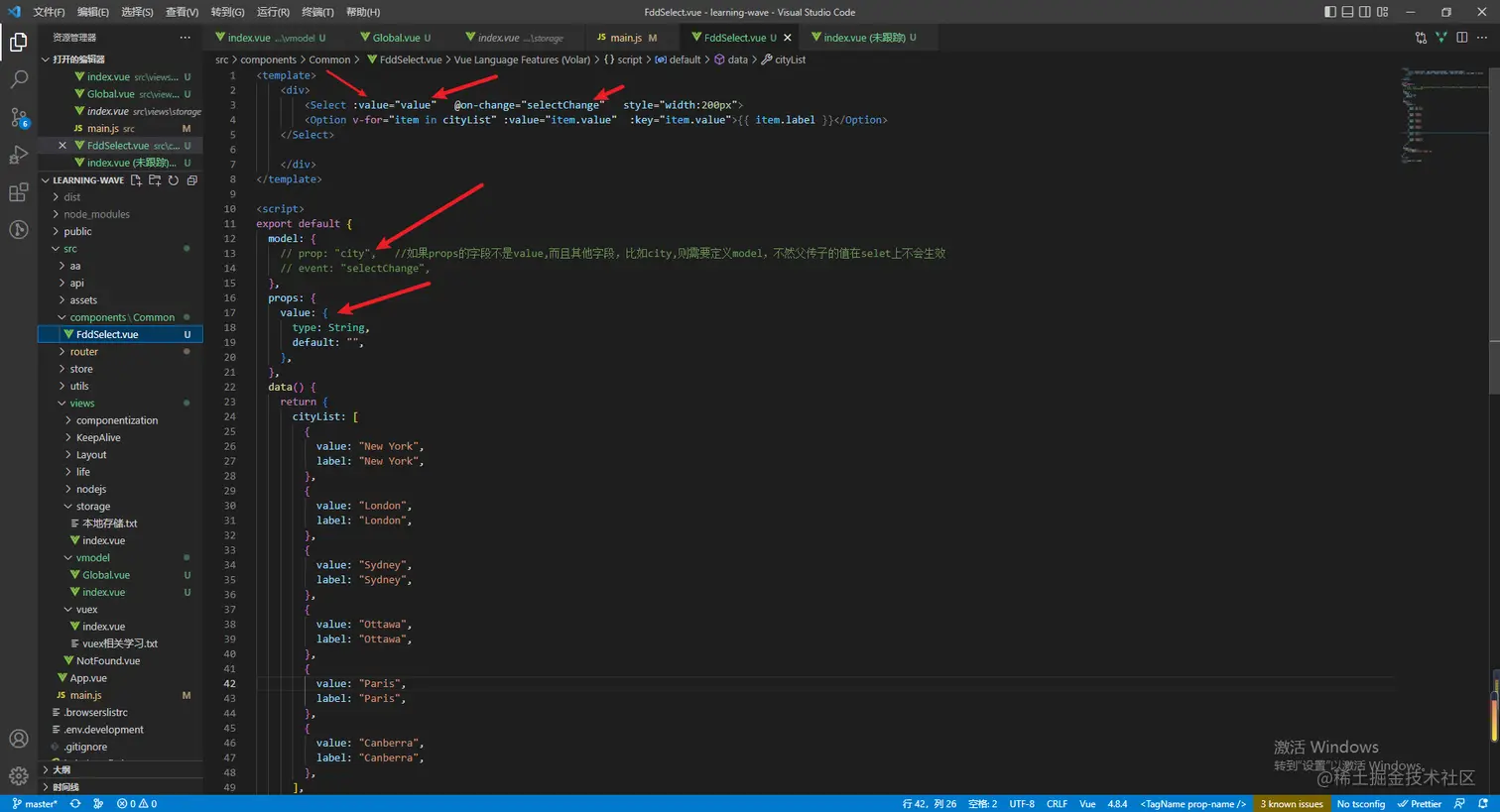1500x812 pixels.
Task: Open notifications bell in status bar
Action: (x=1483, y=804)
